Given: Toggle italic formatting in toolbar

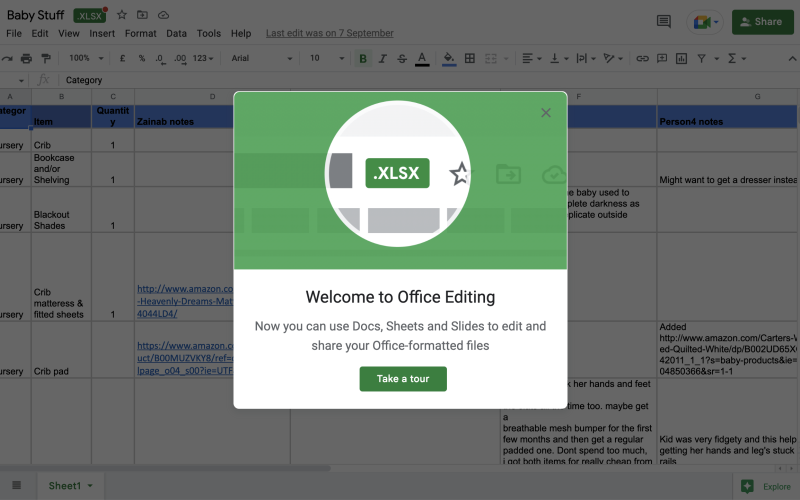Looking at the screenshot, I should click(x=382, y=59).
